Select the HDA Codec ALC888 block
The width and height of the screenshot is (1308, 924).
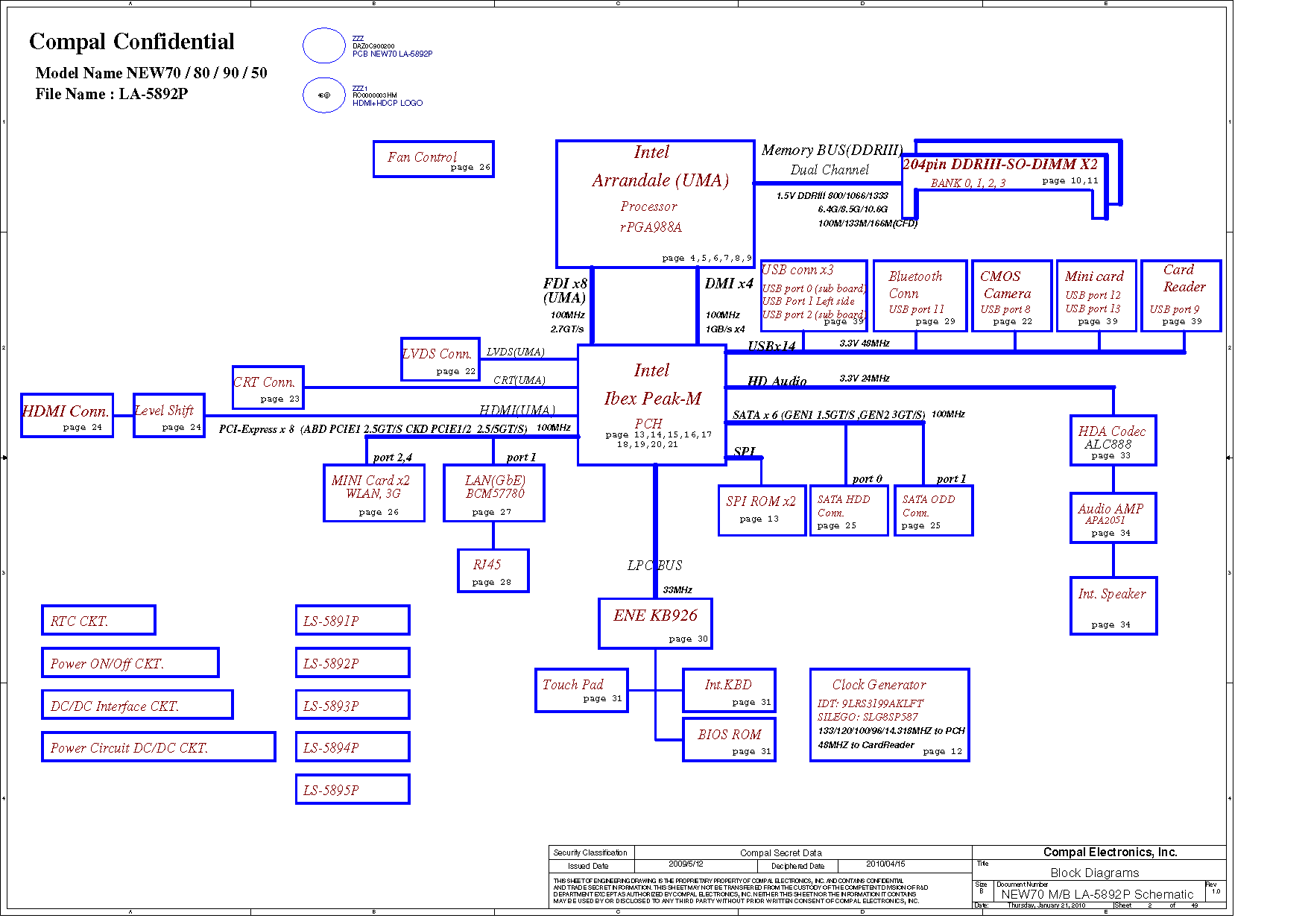(x=1113, y=440)
